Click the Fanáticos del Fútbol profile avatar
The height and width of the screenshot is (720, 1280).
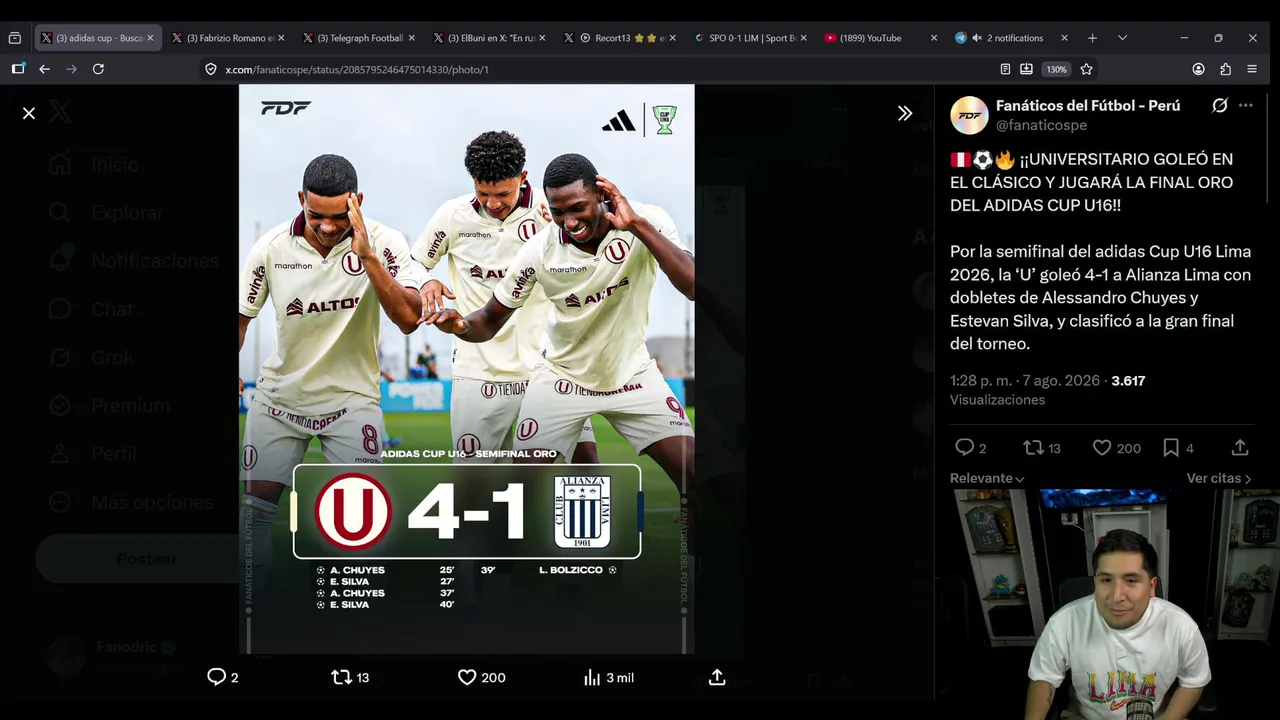click(969, 115)
